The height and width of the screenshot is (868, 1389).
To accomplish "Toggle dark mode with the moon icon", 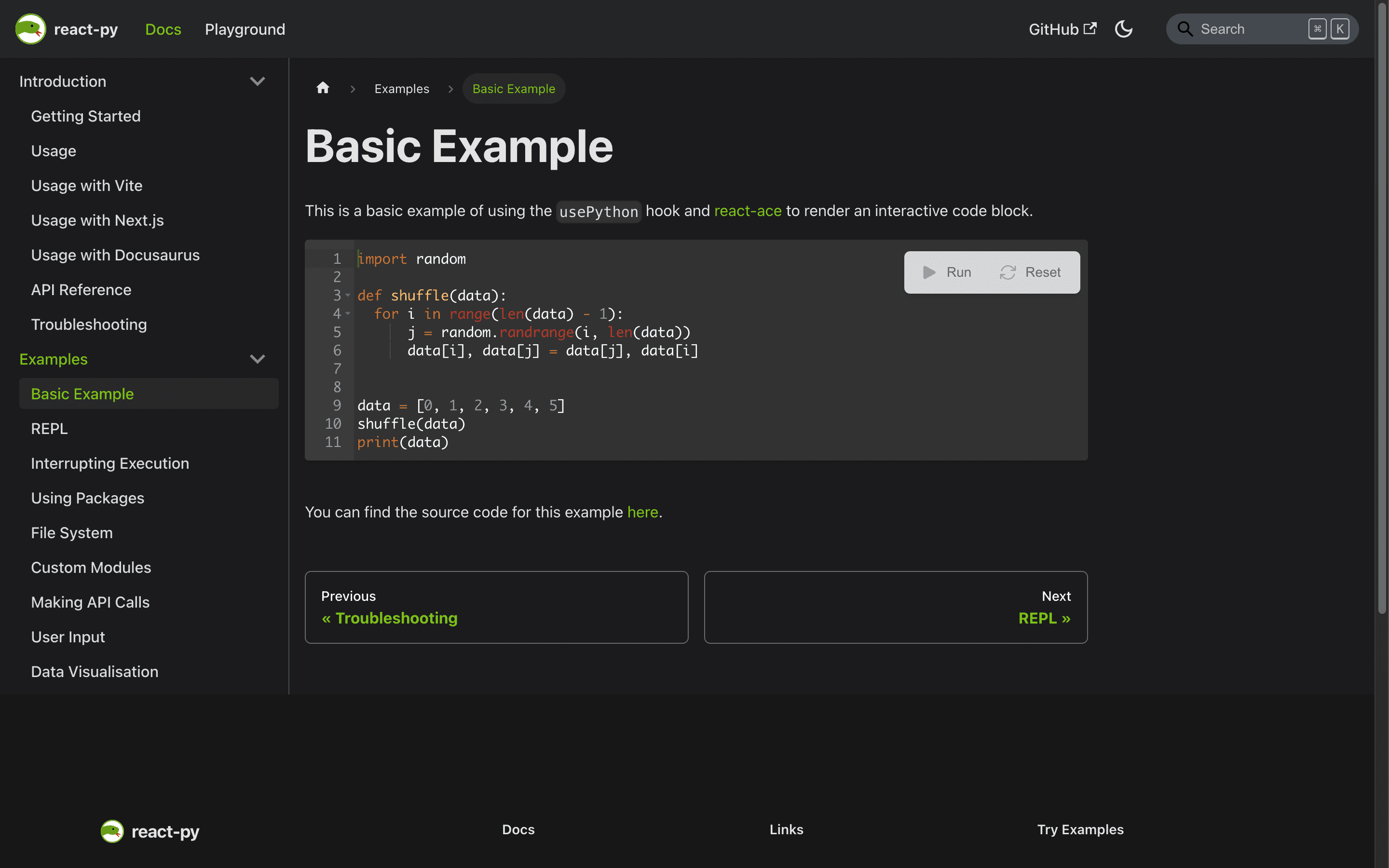I will coord(1123,29).
